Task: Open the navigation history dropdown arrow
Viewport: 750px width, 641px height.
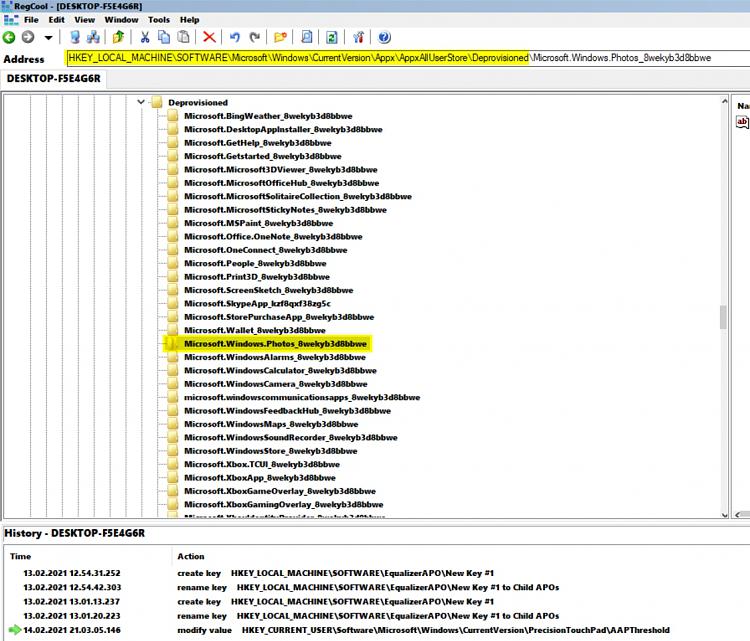Action: [x=48, y=37]
